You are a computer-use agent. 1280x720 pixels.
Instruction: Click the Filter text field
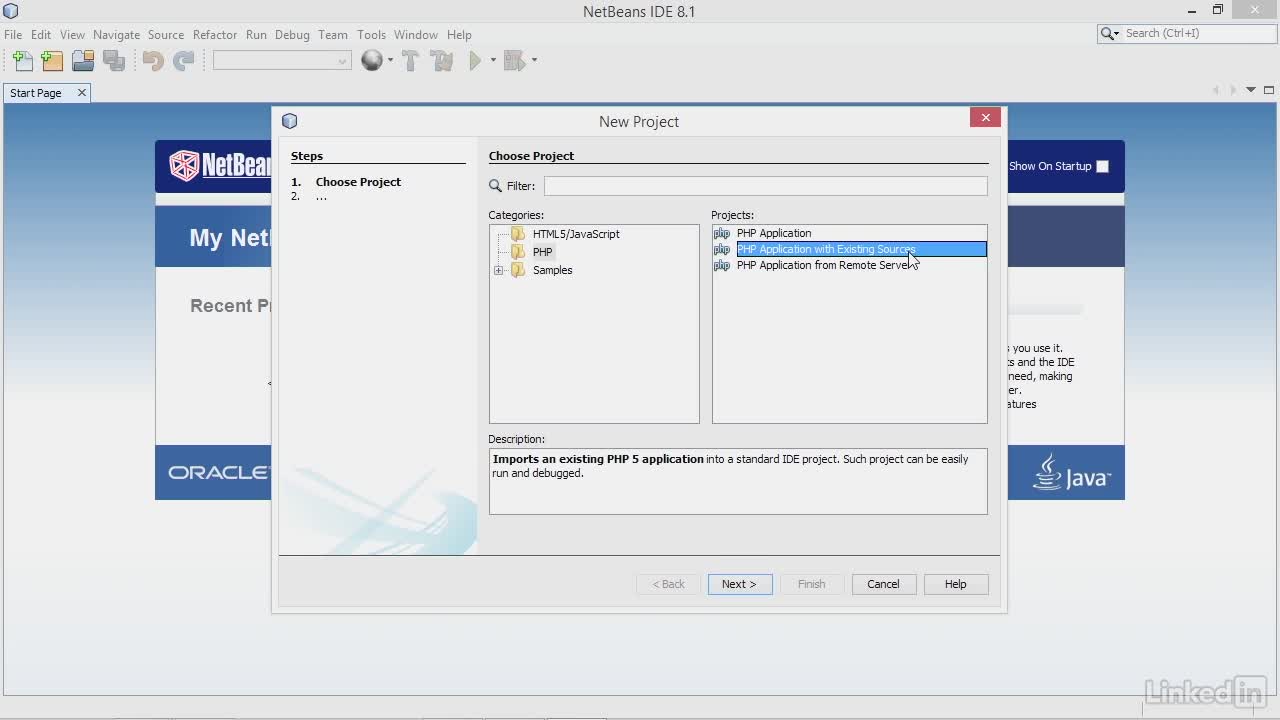coord(765,186)
